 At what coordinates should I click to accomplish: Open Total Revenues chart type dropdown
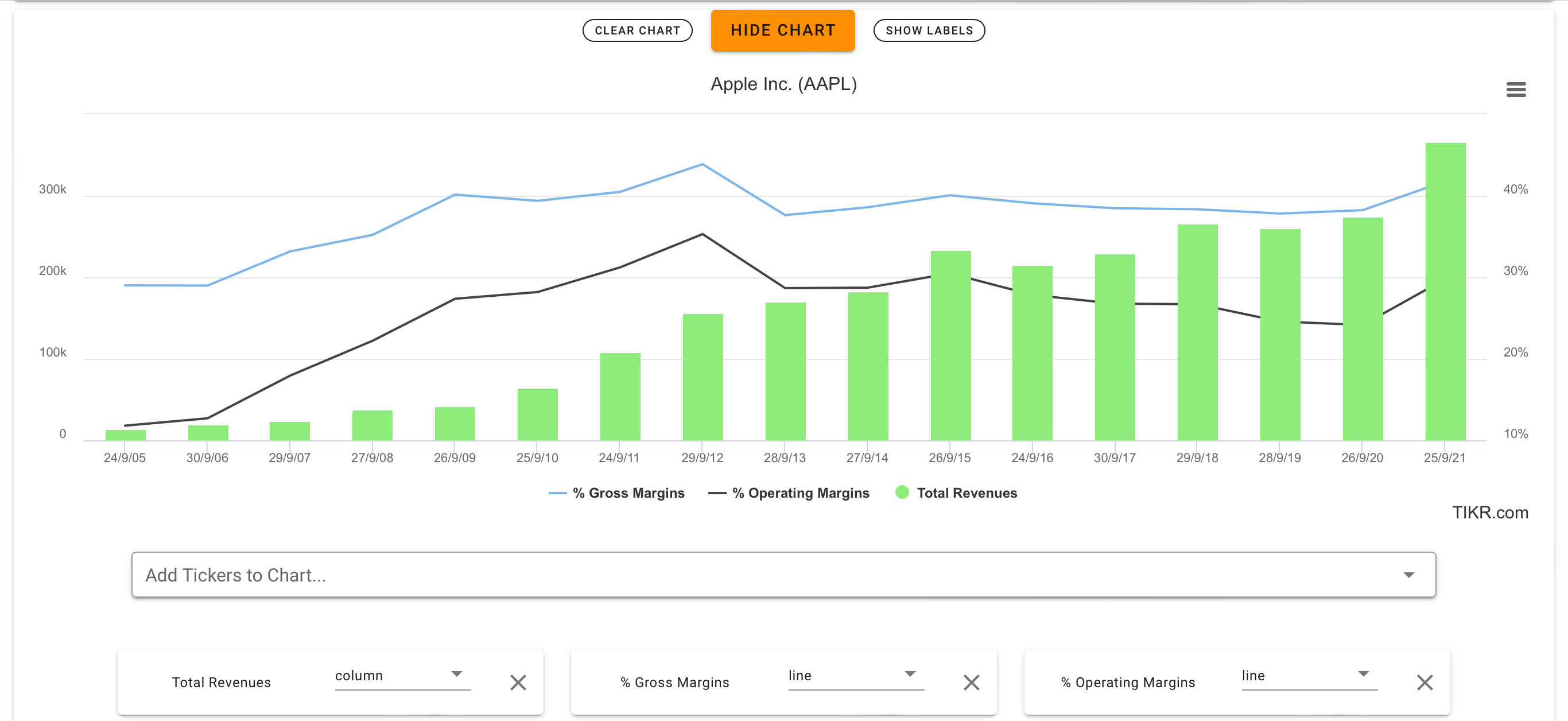click(402, 676)
